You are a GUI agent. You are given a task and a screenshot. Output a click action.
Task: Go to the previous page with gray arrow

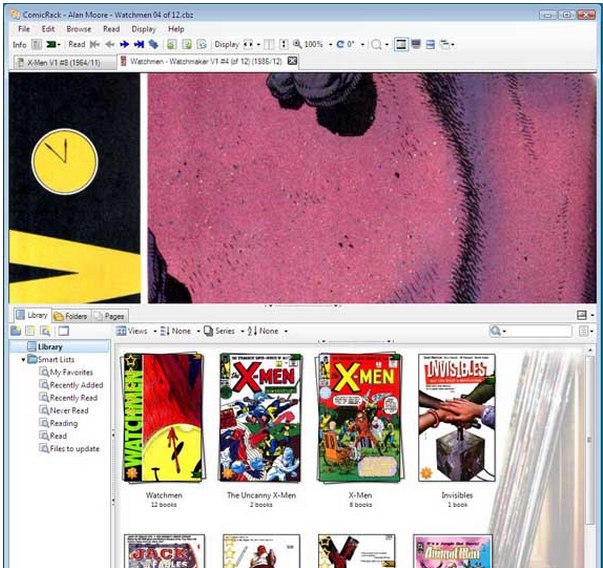point(110,45)
